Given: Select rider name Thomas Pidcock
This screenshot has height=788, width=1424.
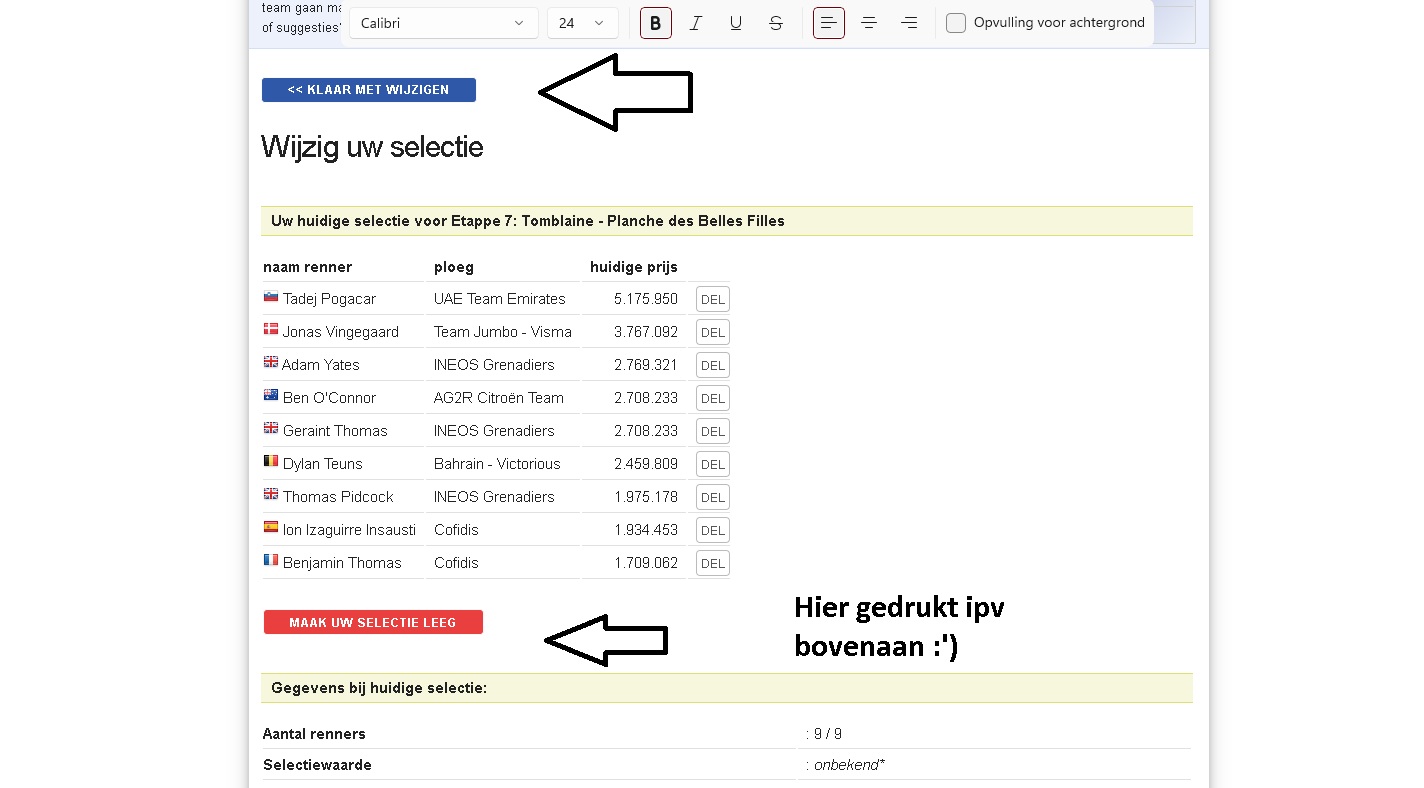Looking at the screenshot, I should click(338, 497).
